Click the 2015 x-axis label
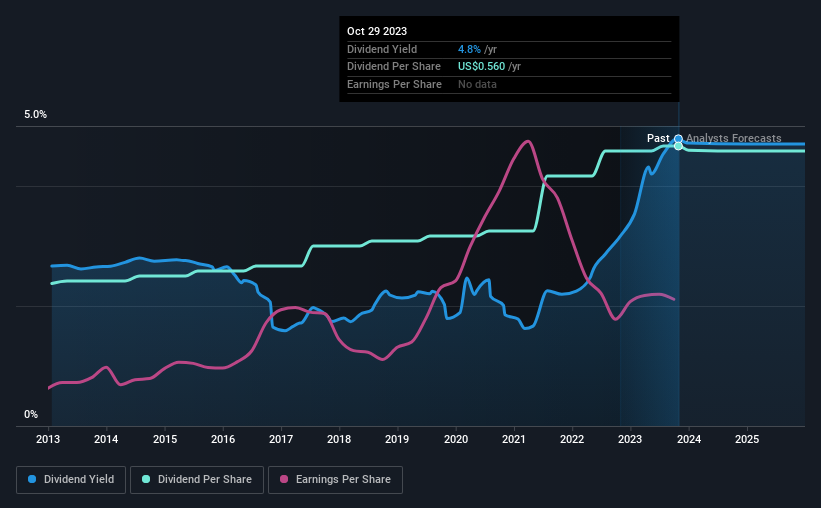This screenshot has height=508, width=821. pos(165,439)
